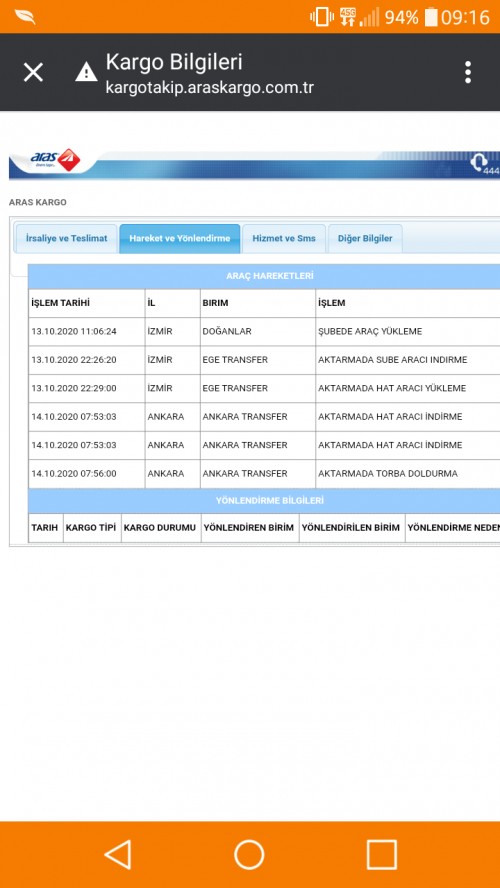Tap the vibrate mode status icon

(322, 17)
